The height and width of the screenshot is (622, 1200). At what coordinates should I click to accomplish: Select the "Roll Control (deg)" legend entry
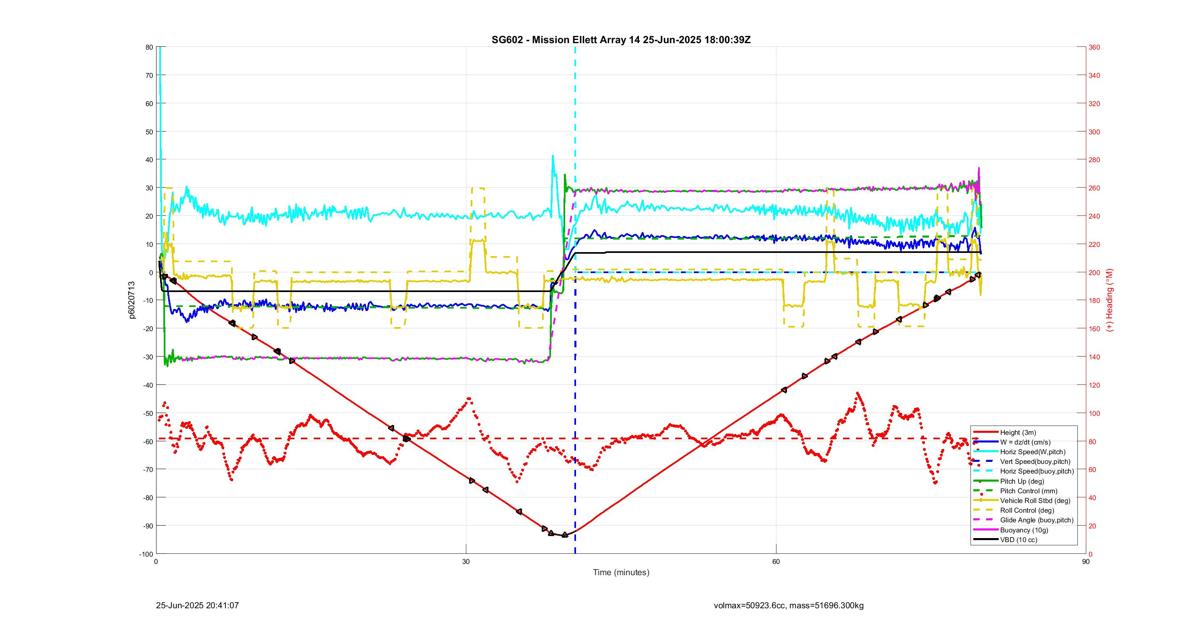[1028, 511]
